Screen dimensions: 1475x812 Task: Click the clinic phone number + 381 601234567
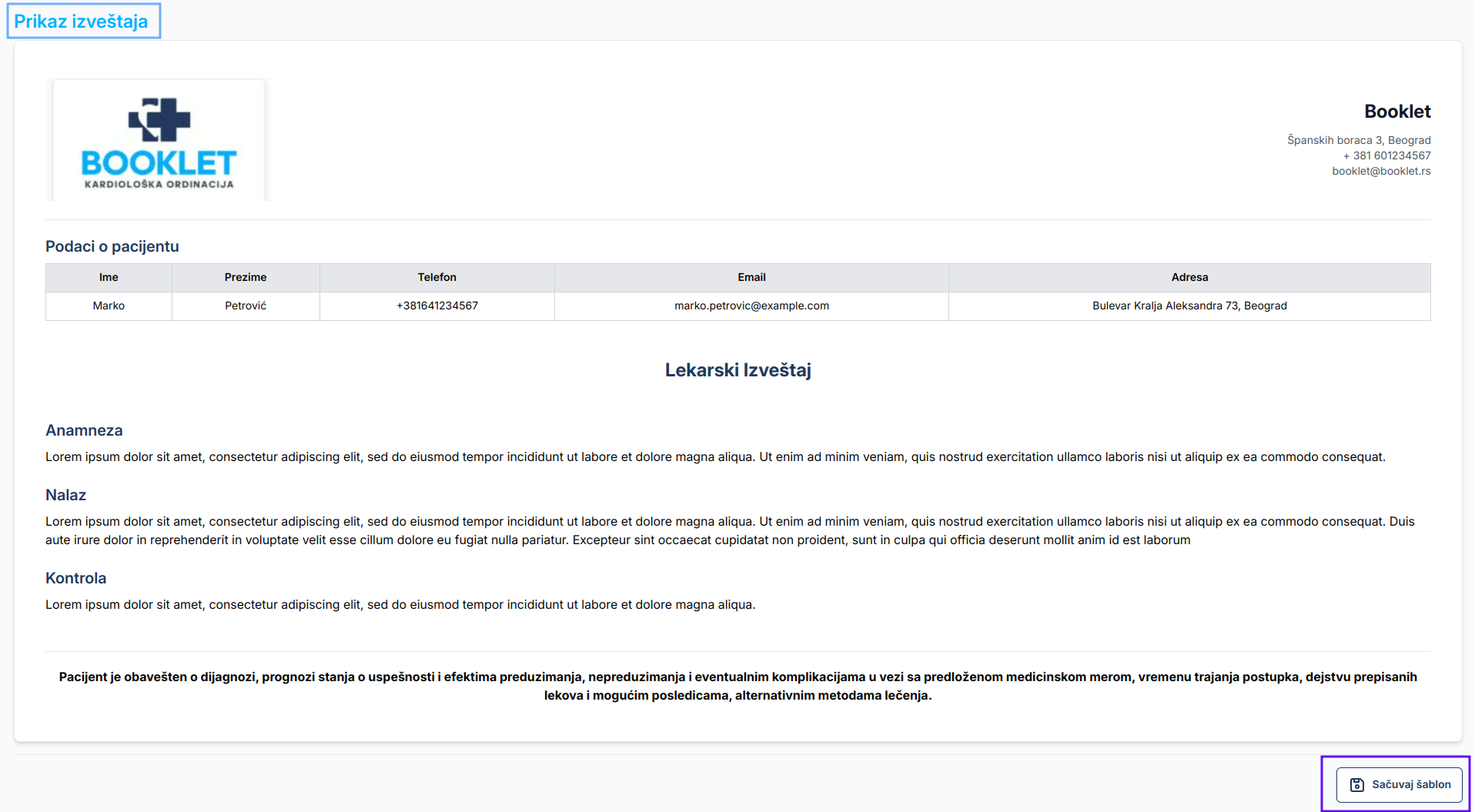click(1386, 155)
